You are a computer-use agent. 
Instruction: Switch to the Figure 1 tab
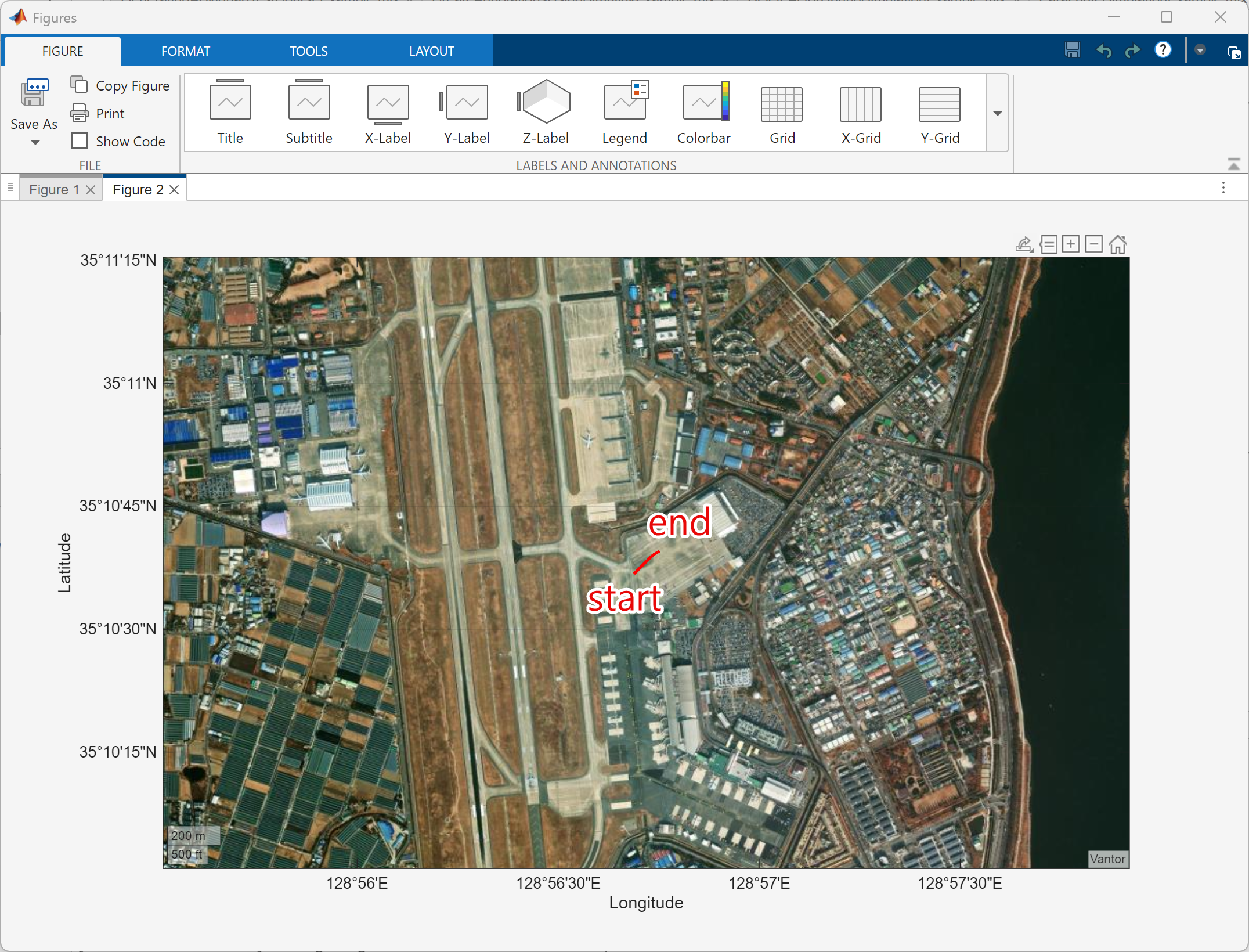pyautogui.click(x=54, y=190)
